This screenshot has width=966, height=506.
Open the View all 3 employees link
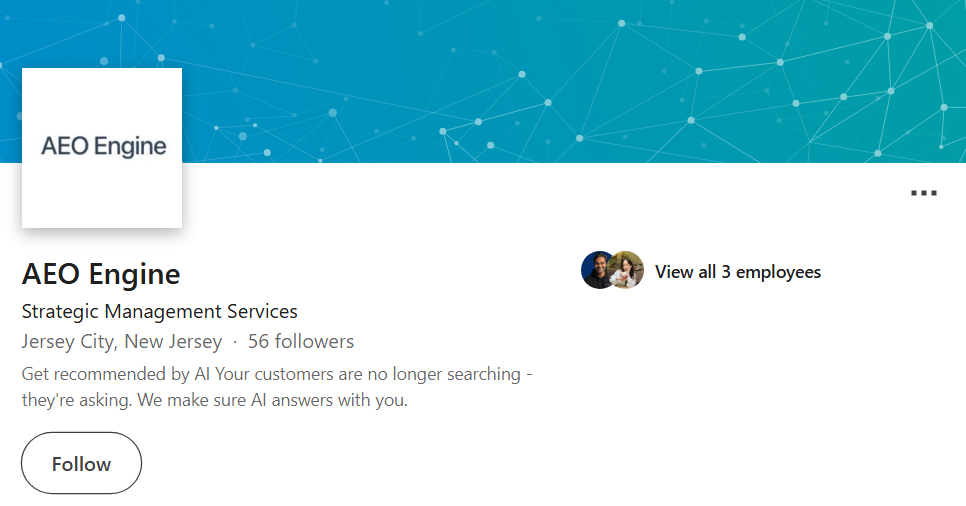coord(737,272)
